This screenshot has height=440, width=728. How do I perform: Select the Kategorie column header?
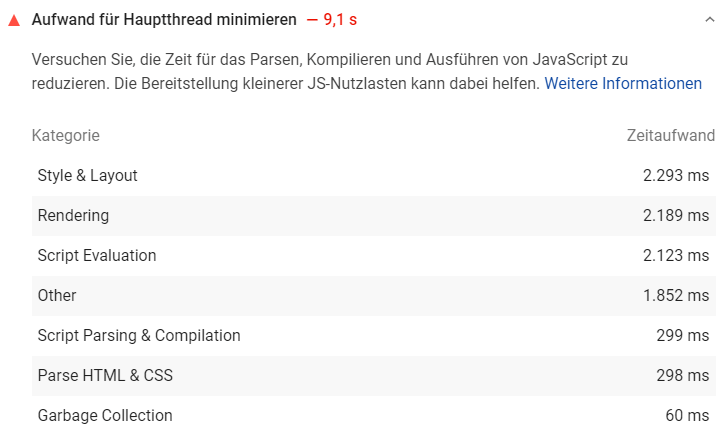coord(65,136)
